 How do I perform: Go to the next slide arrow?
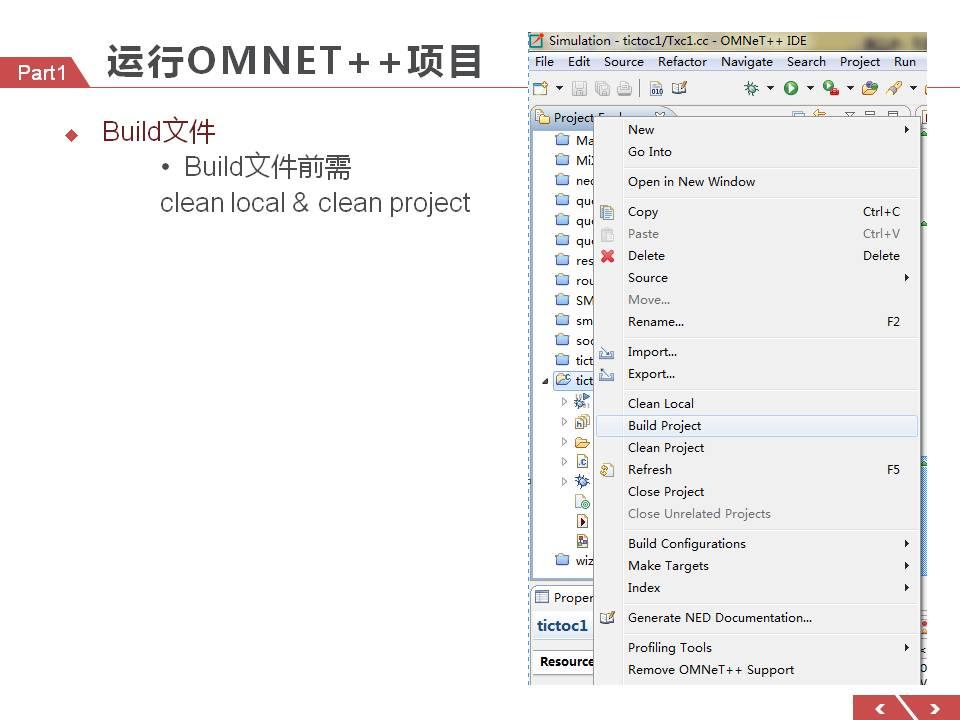click(934, 707)
